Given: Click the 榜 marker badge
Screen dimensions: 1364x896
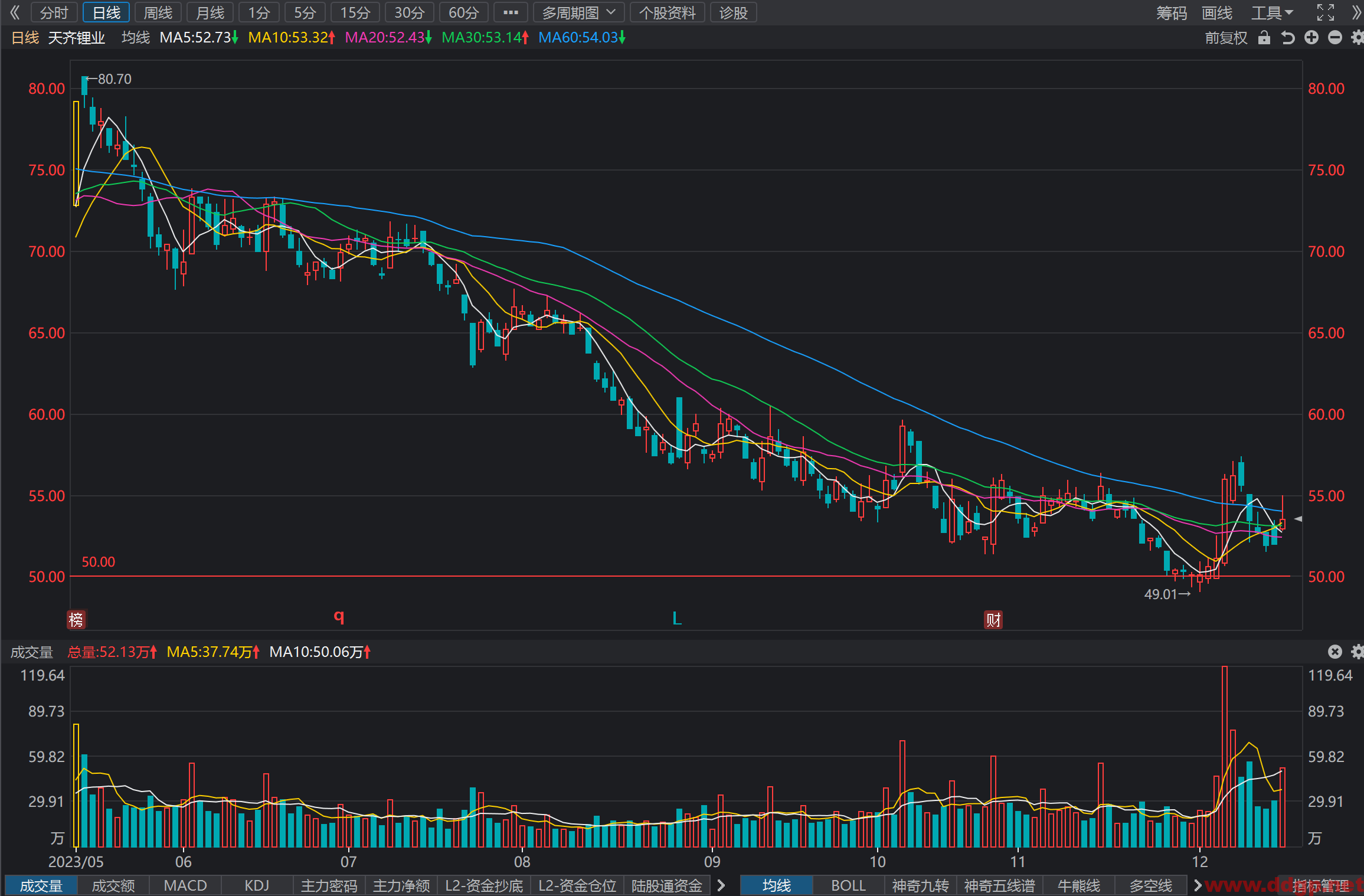Looking at the screenshot, I should point(77,620).
